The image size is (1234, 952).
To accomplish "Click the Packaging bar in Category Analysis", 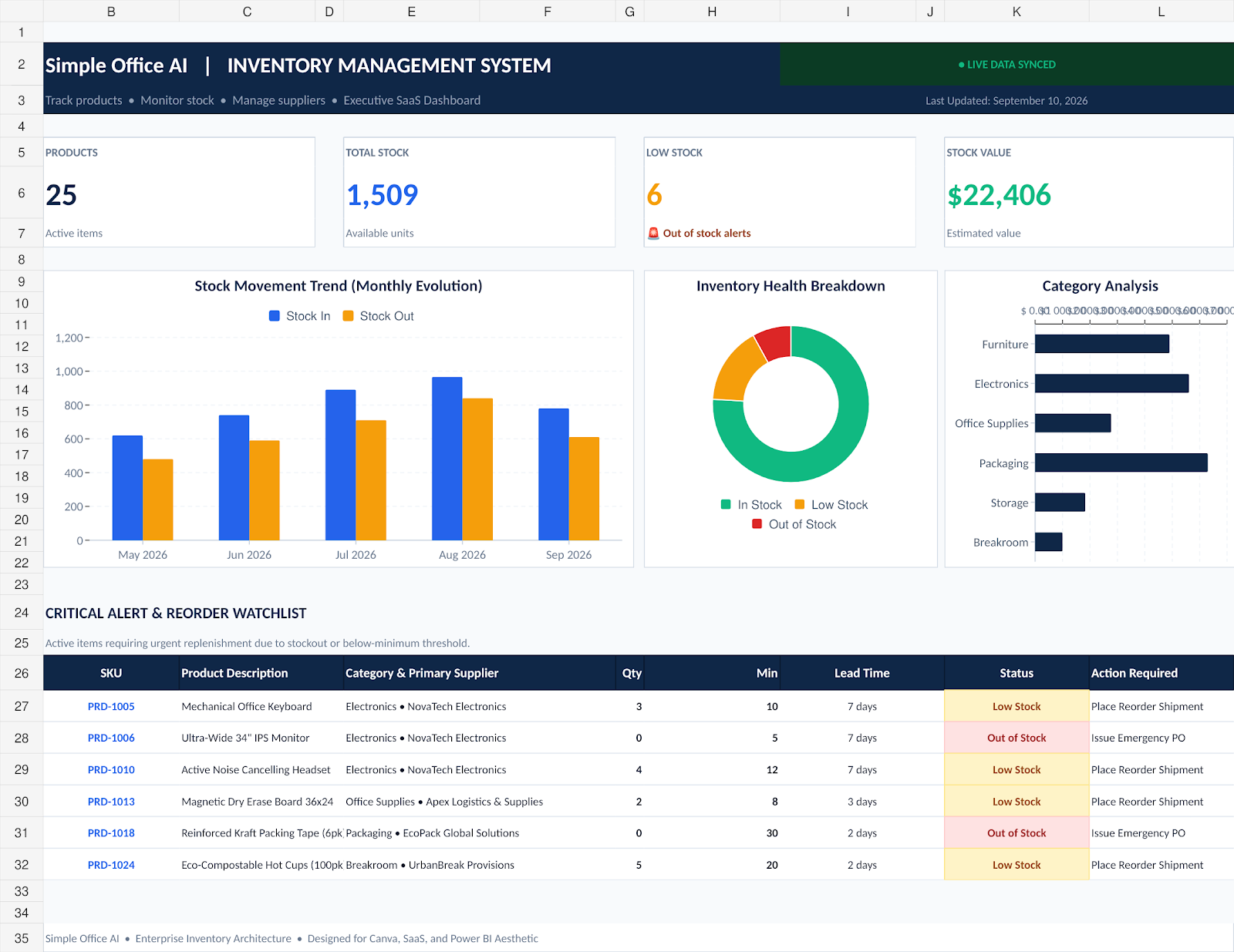I will tap(1121, 463).
